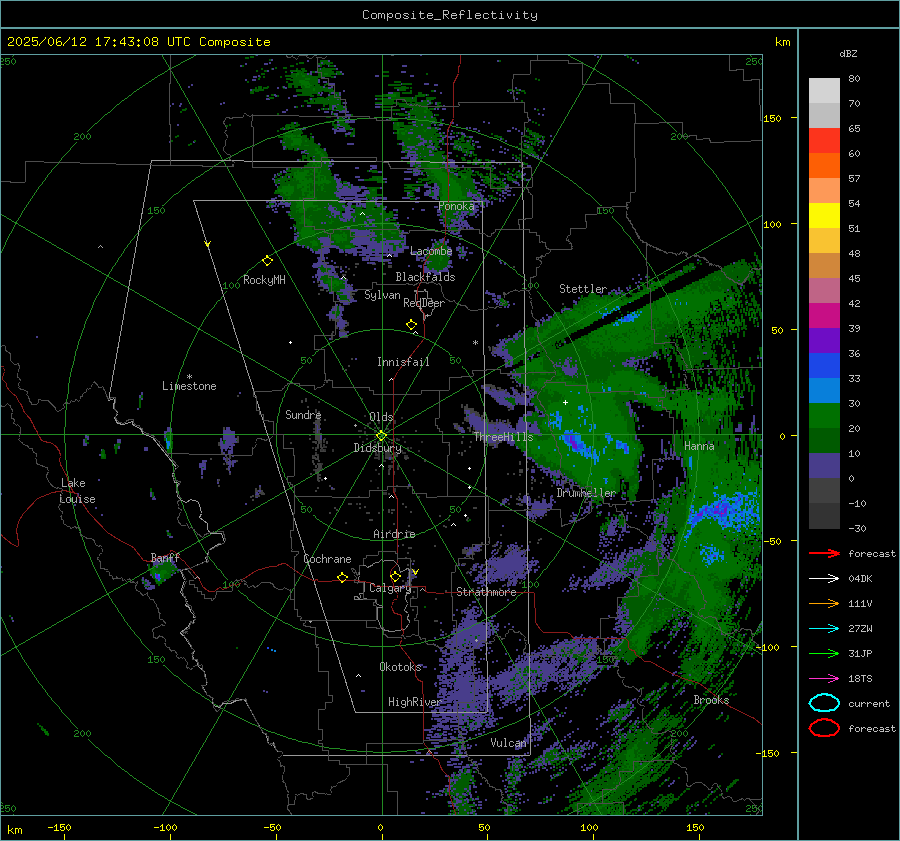Click the yellow diamond marker above Calgary
The height and width of the screenshot is (841, 900).
click(395, 576)
